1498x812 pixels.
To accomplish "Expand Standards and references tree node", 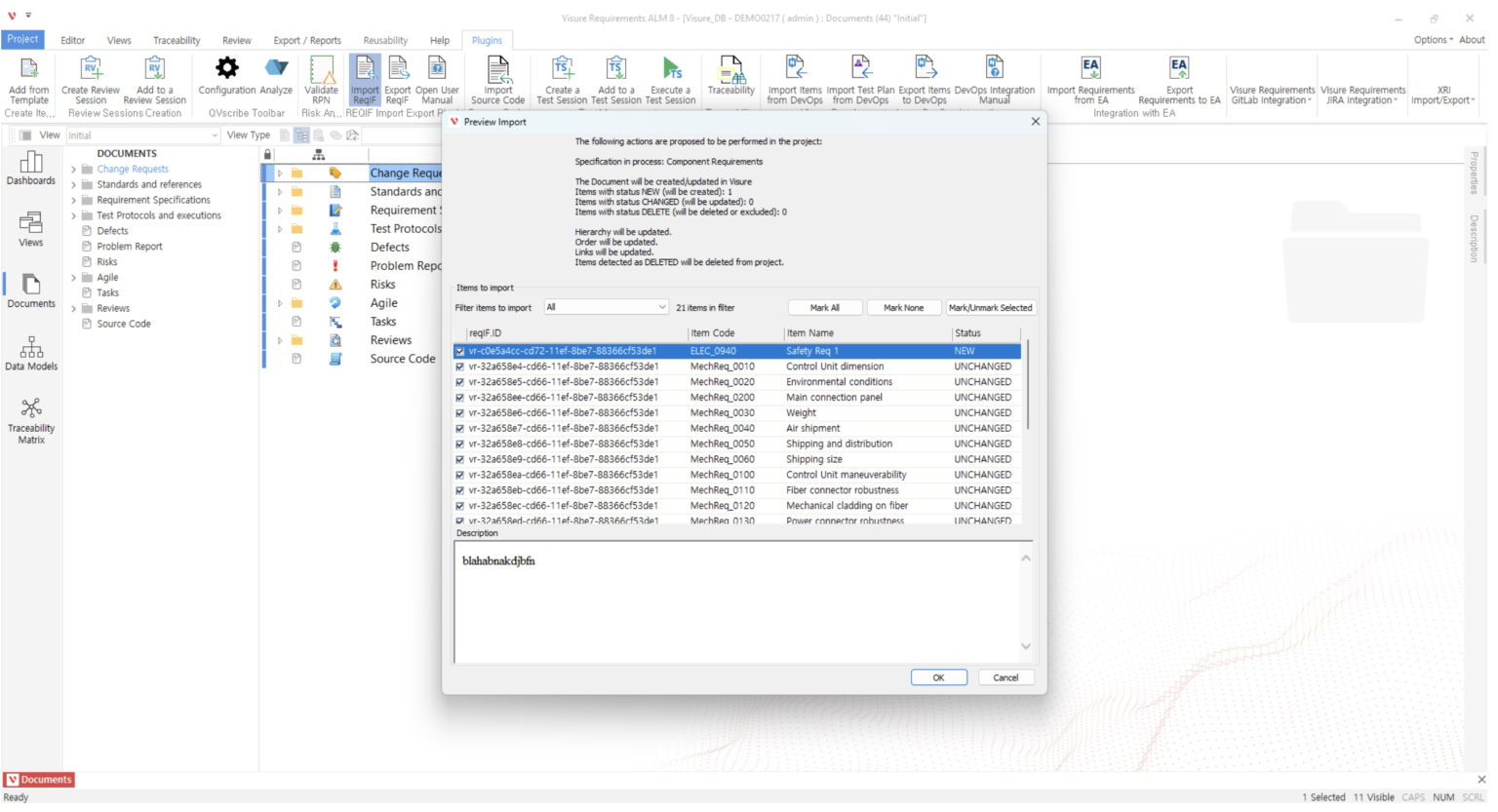I will point(73,185).
